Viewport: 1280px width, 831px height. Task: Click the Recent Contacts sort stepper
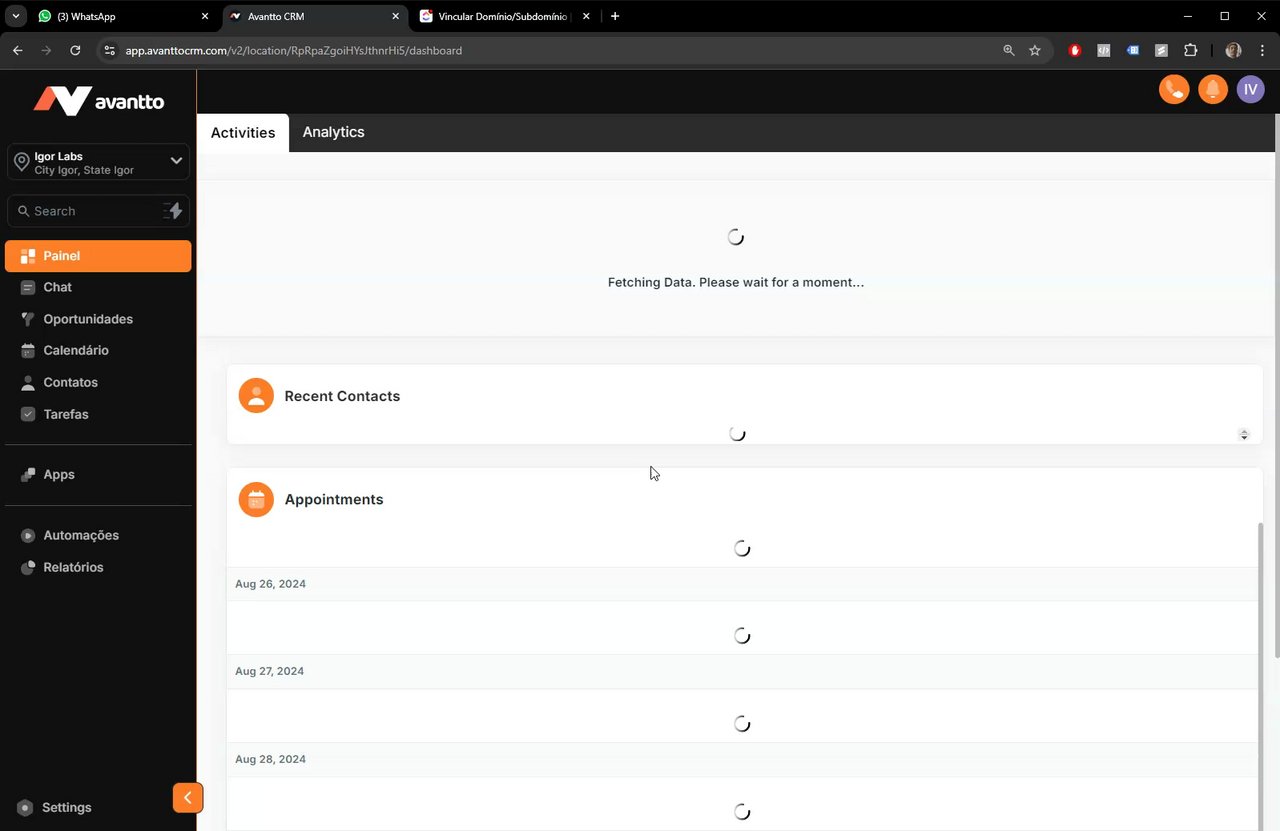1244,434
